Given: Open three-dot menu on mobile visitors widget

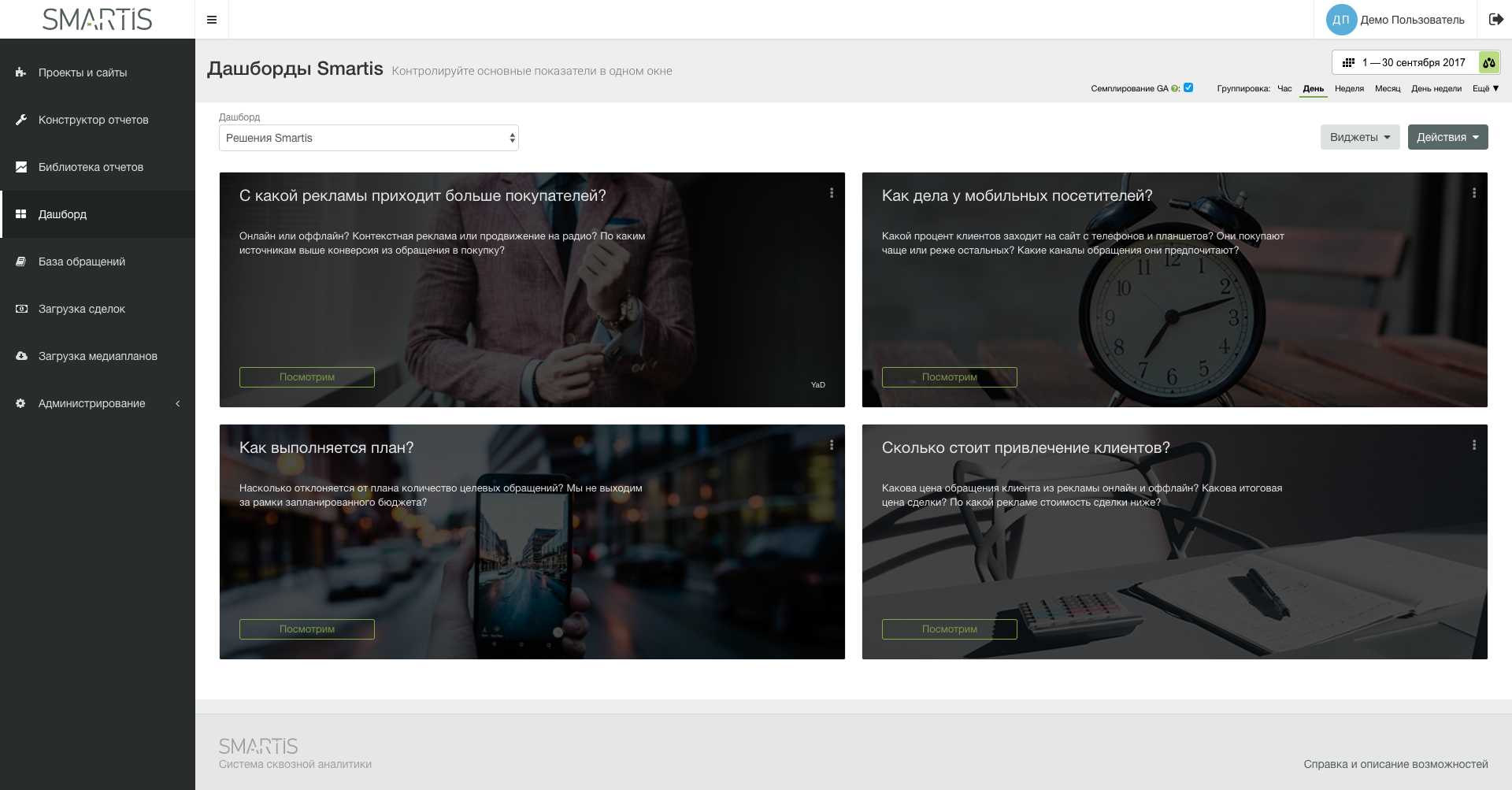Looking at the screenshot, I should [x=1474, y=193].
